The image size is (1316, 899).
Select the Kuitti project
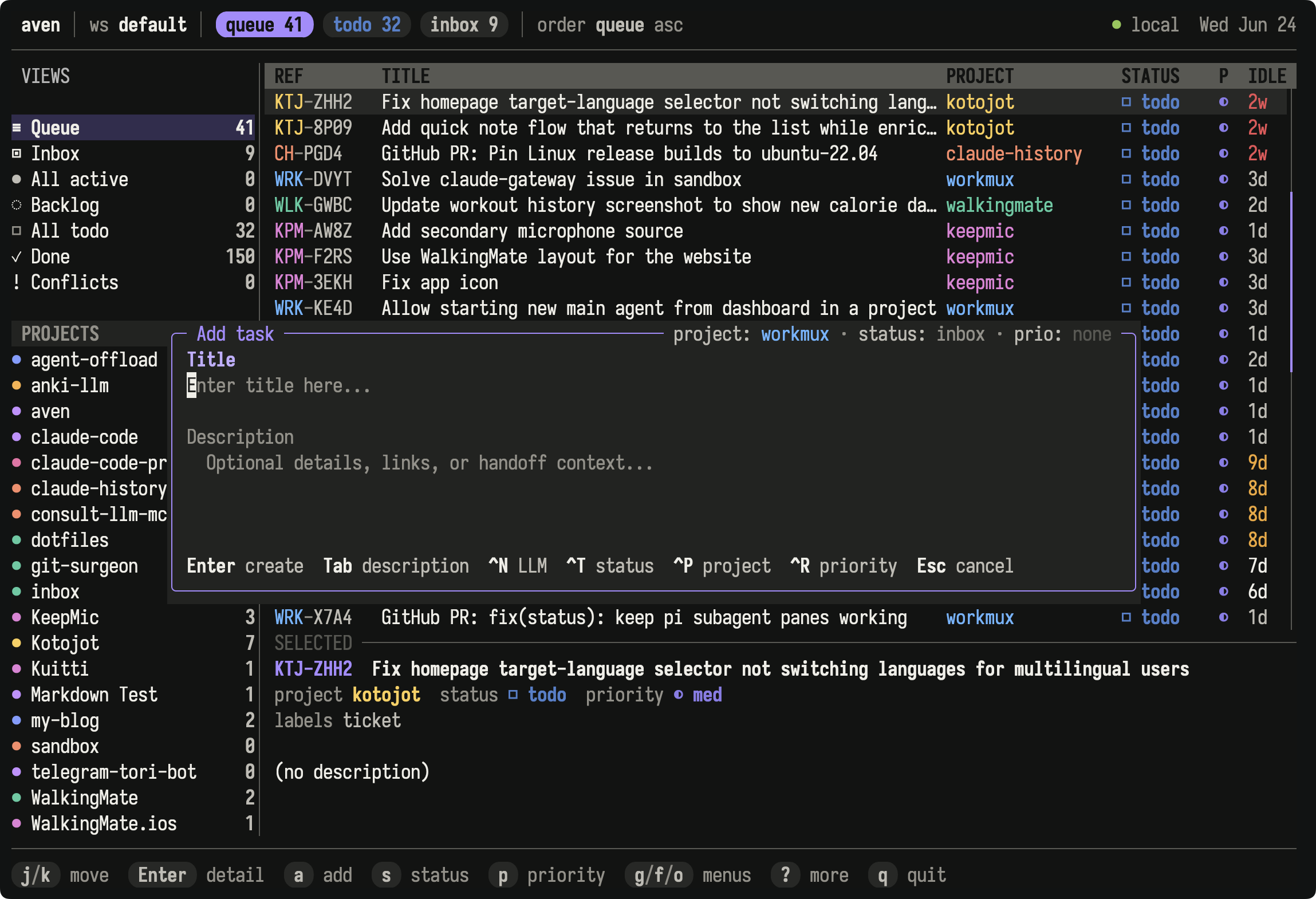click(x=133, y=669)
